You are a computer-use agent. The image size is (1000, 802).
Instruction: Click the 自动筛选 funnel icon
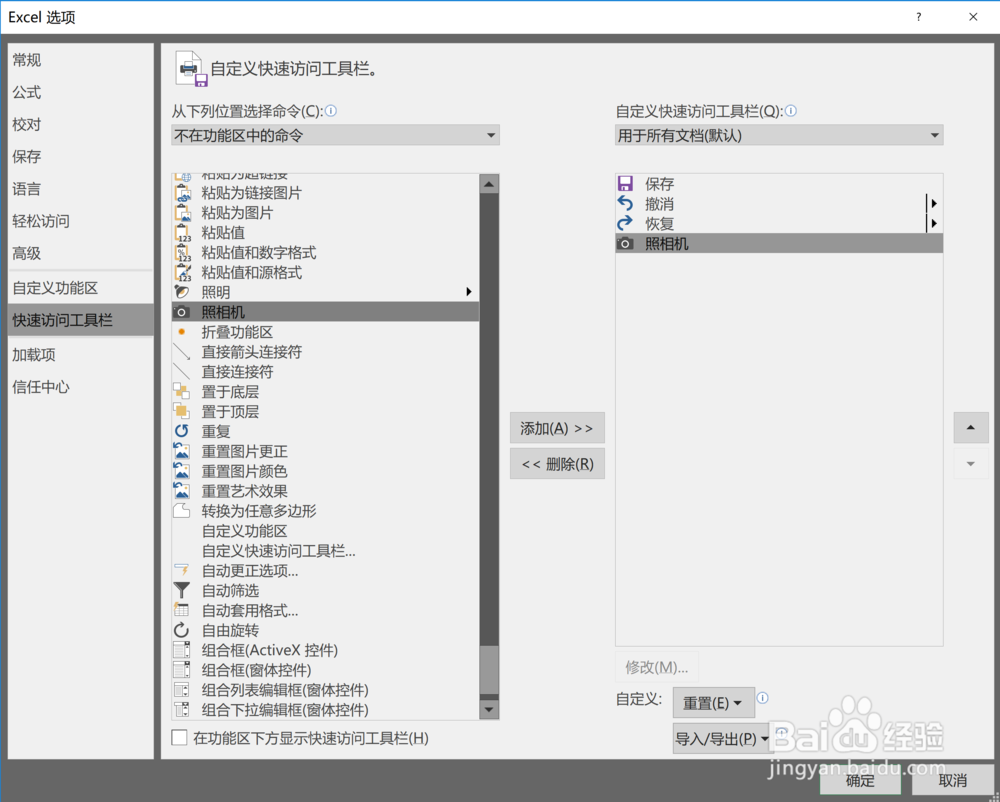pos(182,590)
